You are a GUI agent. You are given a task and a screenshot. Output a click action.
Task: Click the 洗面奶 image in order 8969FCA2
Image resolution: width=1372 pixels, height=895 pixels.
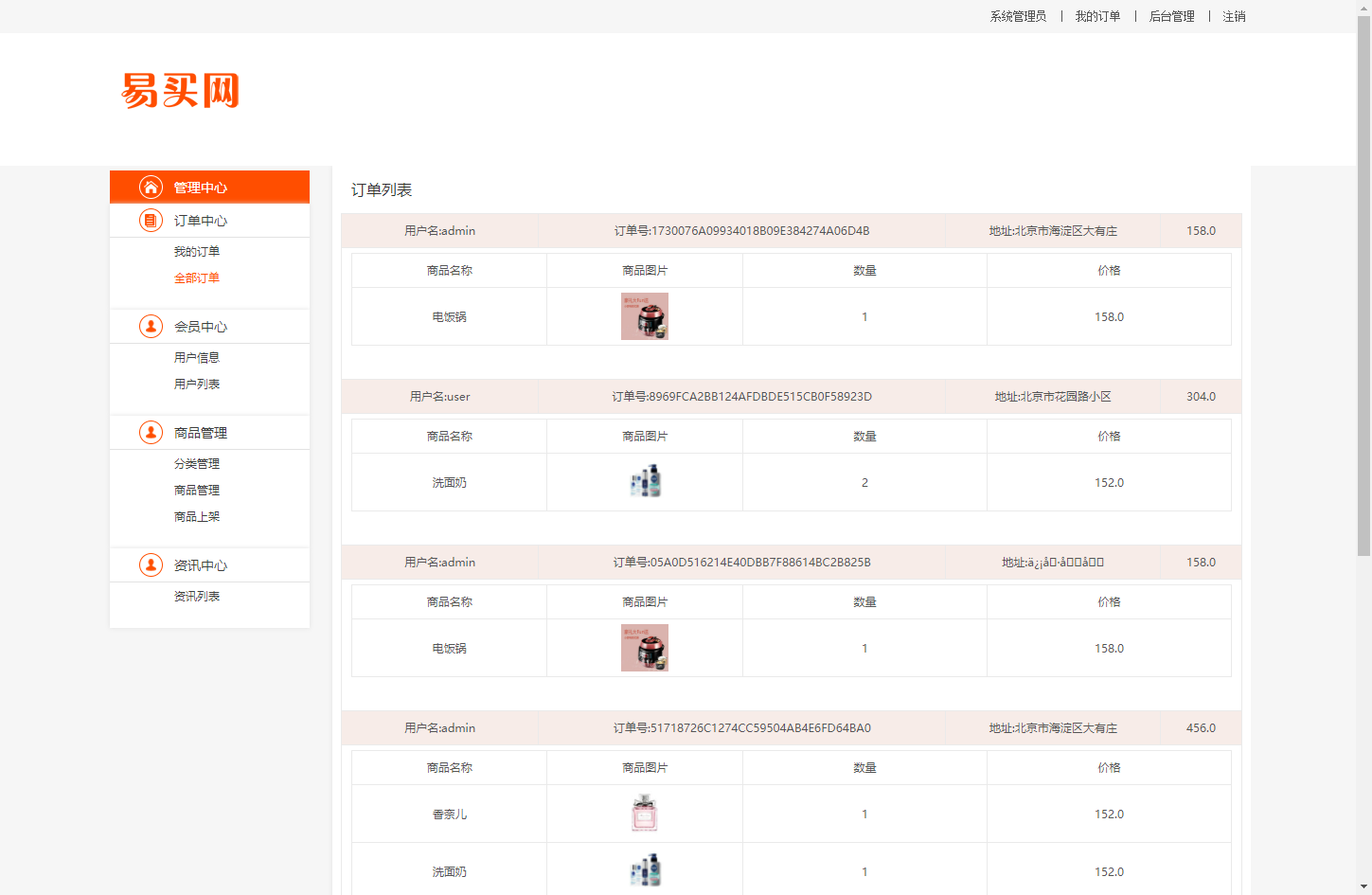(645, 481)
